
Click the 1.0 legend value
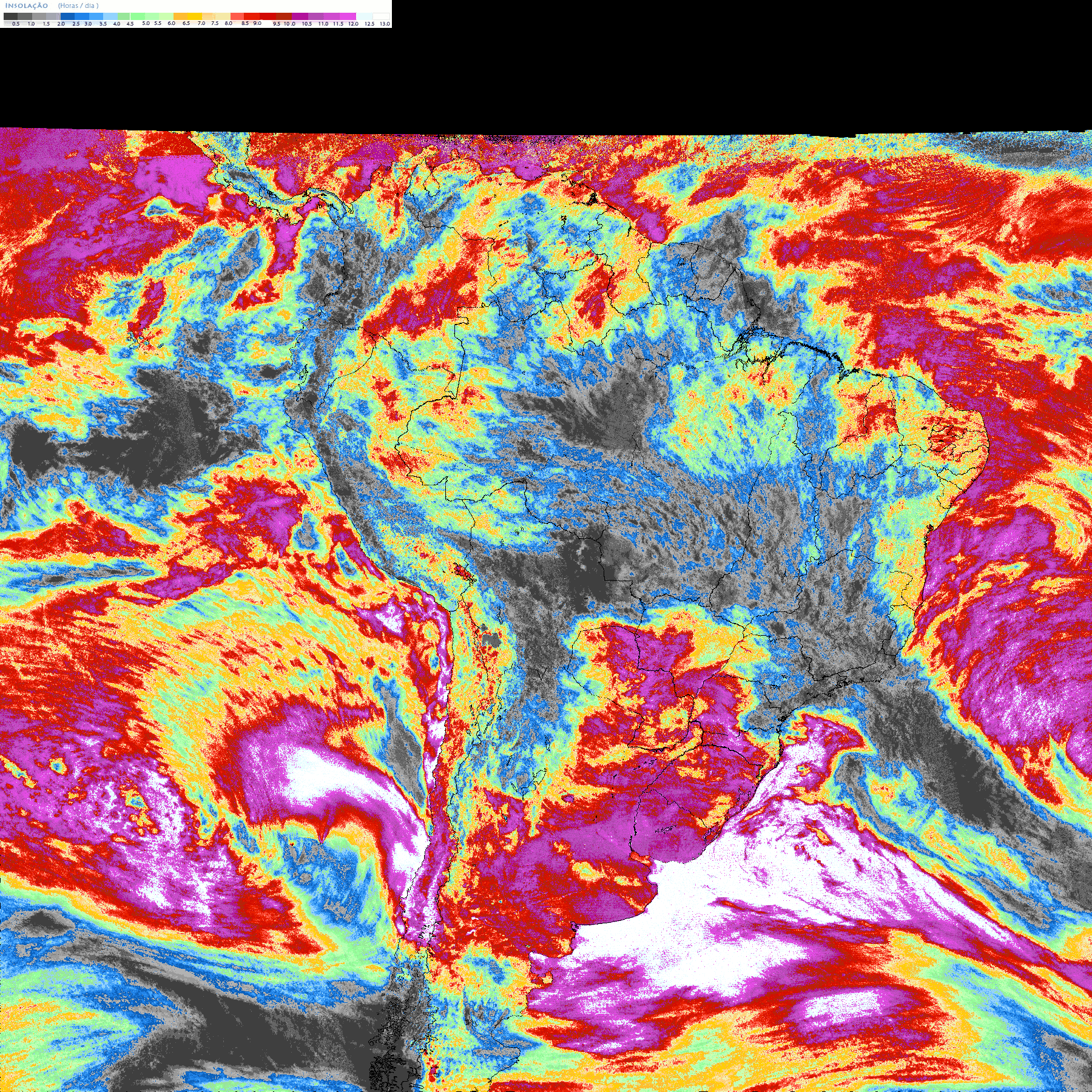point(31,24)
